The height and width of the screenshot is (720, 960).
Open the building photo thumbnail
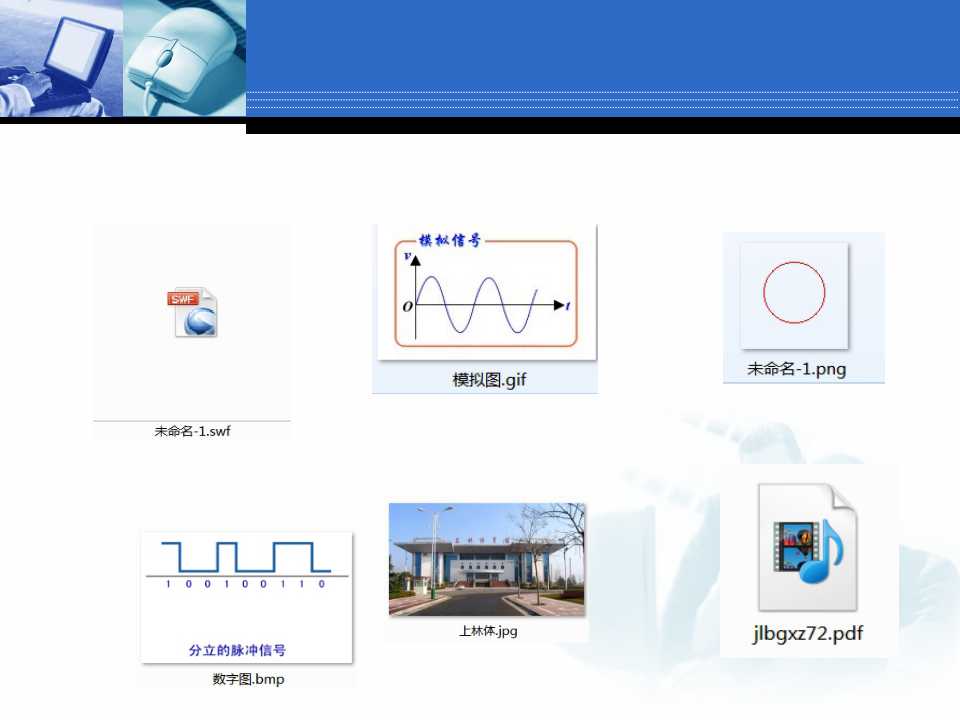(487, 559)
